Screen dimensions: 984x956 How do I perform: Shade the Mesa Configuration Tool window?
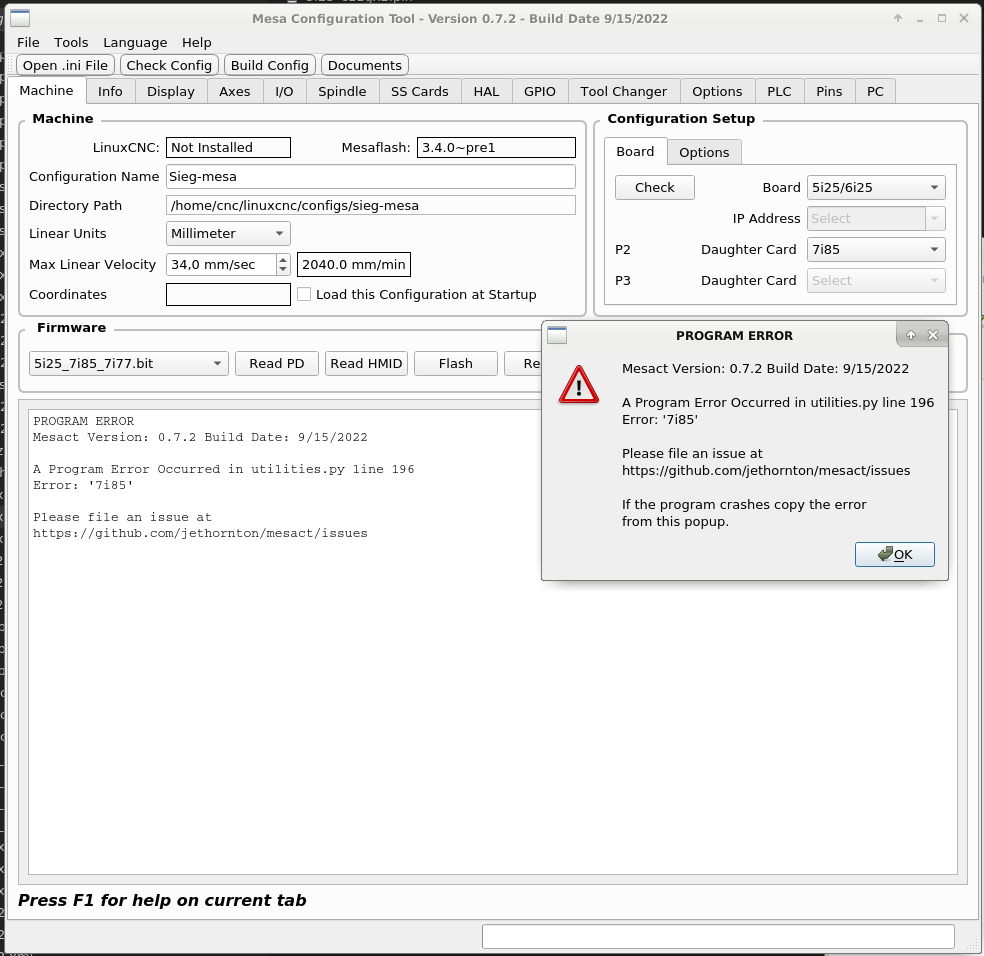(898, 18)
